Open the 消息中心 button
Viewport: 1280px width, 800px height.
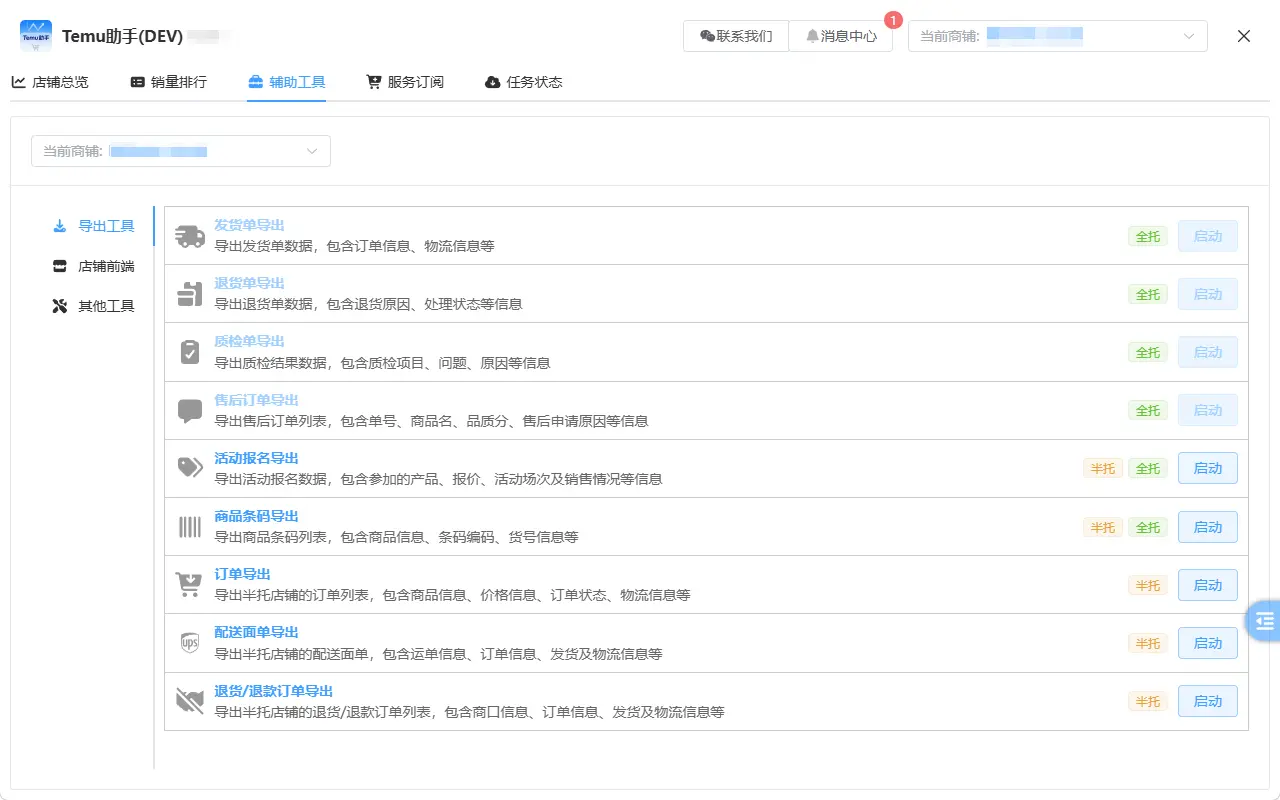[840, 36]
